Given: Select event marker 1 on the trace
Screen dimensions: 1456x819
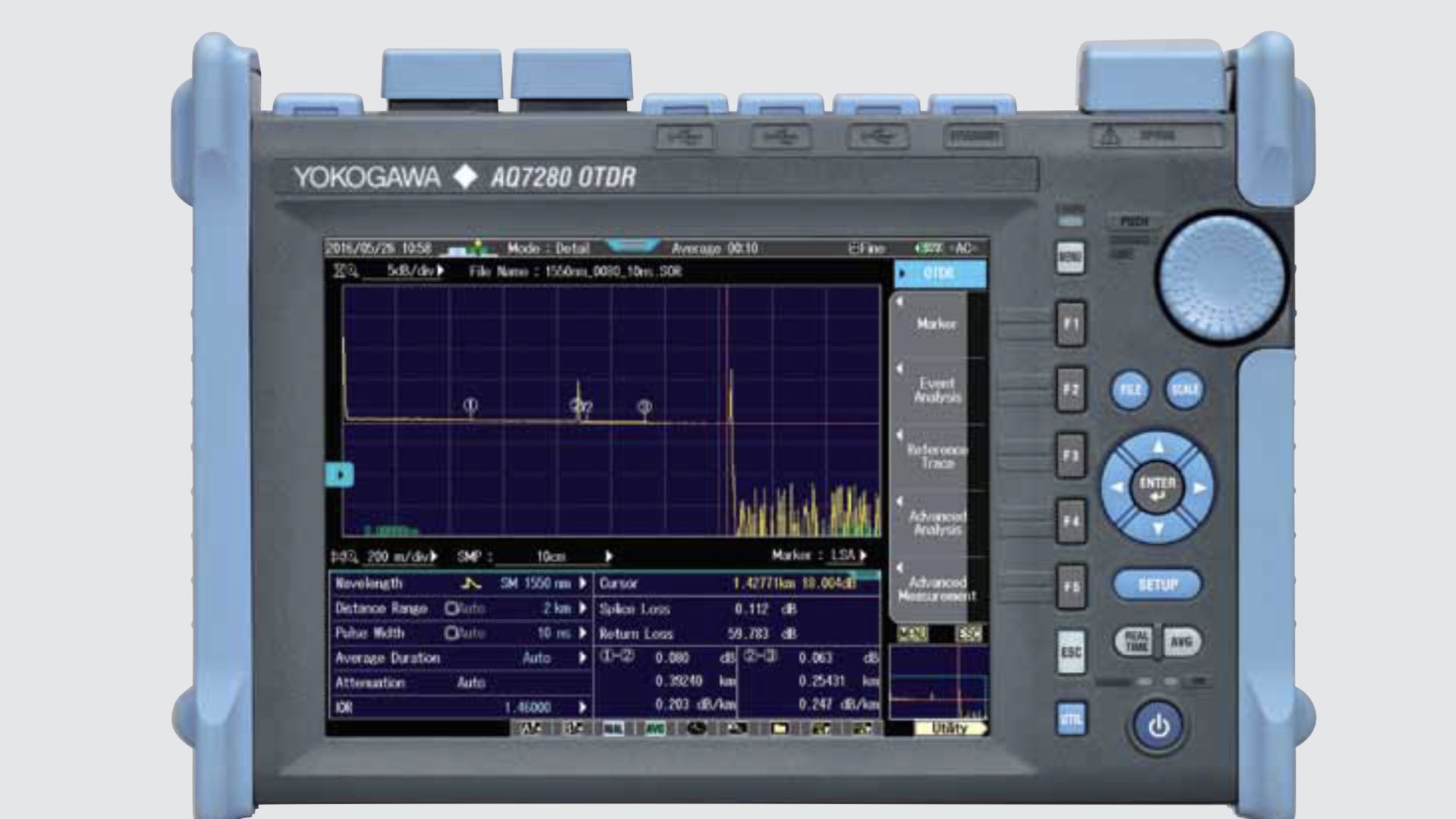Looking at the screenshot, I should click(470, 406).
